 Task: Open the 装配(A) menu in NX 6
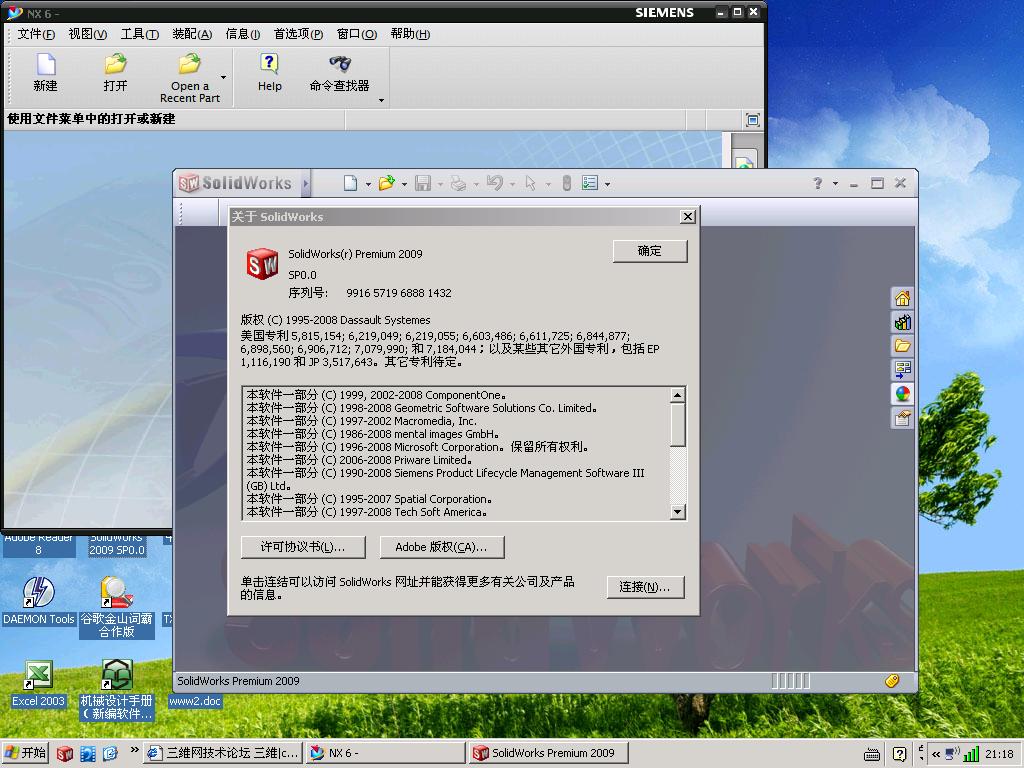192,34
